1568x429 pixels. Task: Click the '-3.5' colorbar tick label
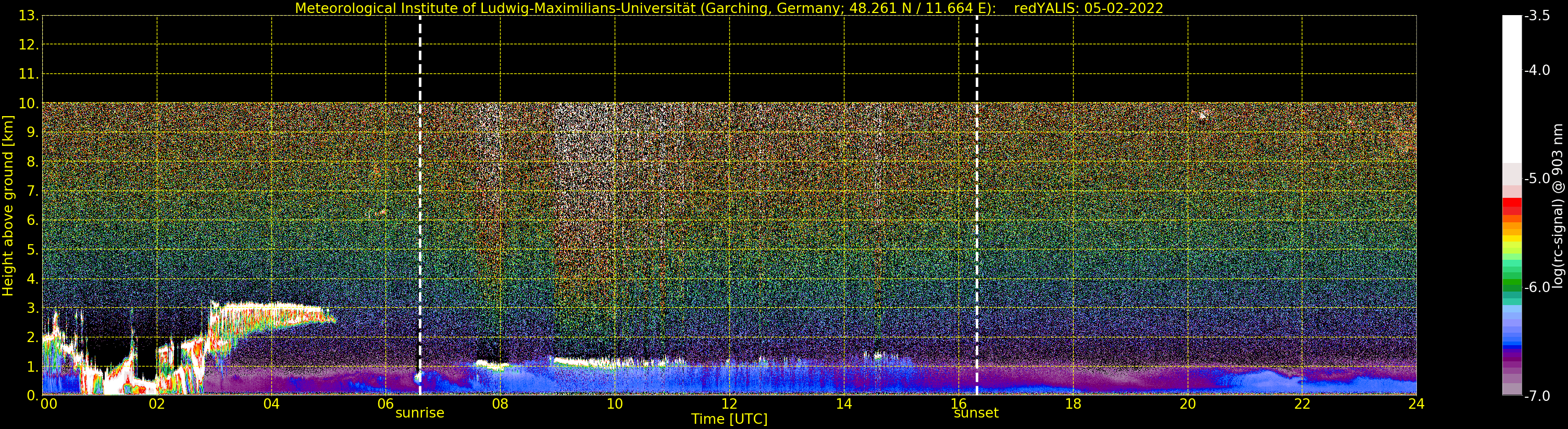tap(1537, 16)
